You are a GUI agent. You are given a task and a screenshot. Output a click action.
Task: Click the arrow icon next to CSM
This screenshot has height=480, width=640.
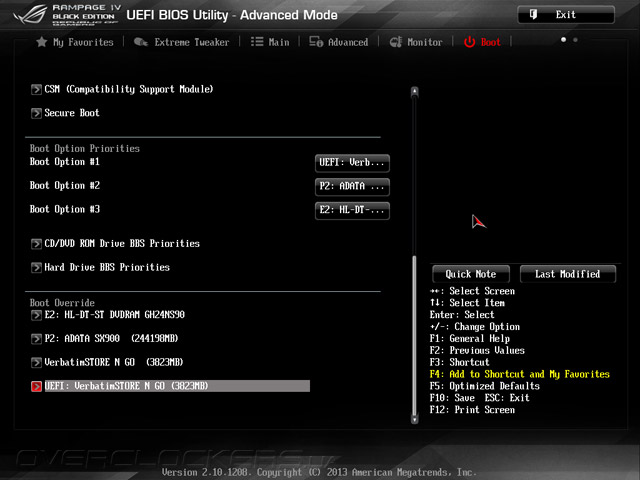tap(36, 89)
